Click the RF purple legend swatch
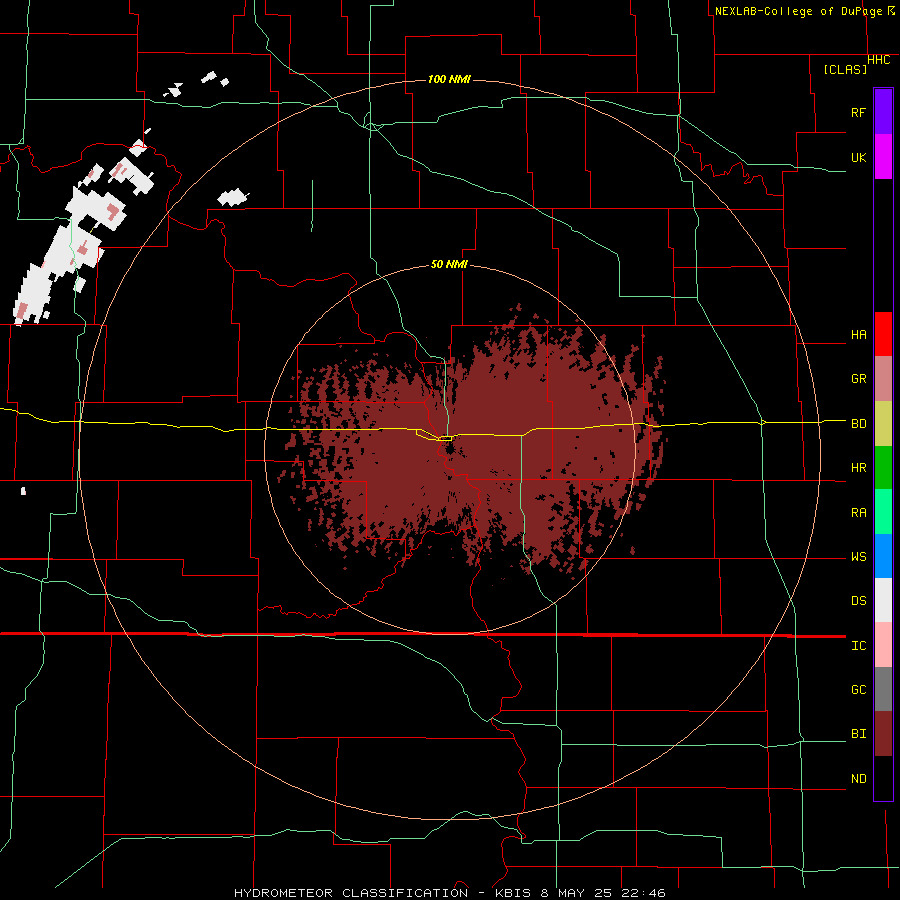The height and width of the screenshot is (900, 900). point(883,112)
